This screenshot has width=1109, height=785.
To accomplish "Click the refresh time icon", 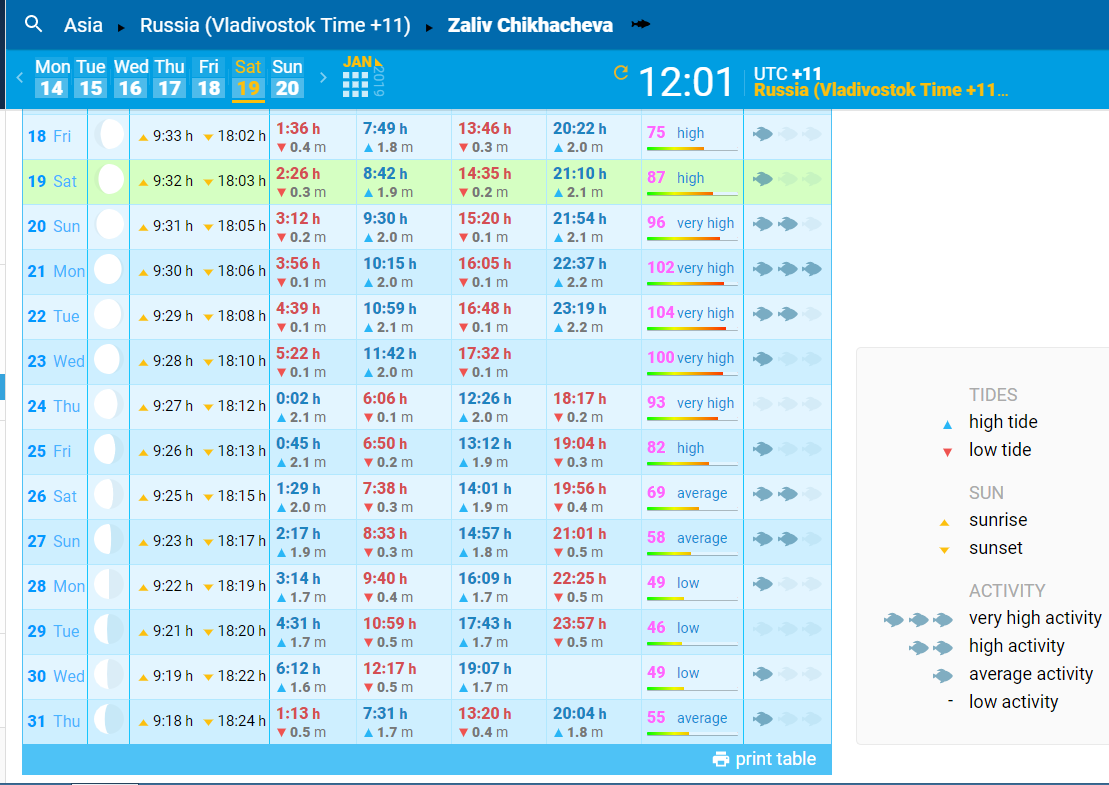I will pyautogui.click(x=621, y=73).
